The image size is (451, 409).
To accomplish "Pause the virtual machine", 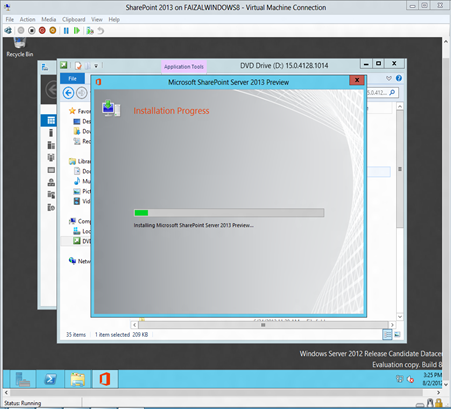I will pos(66,31).
